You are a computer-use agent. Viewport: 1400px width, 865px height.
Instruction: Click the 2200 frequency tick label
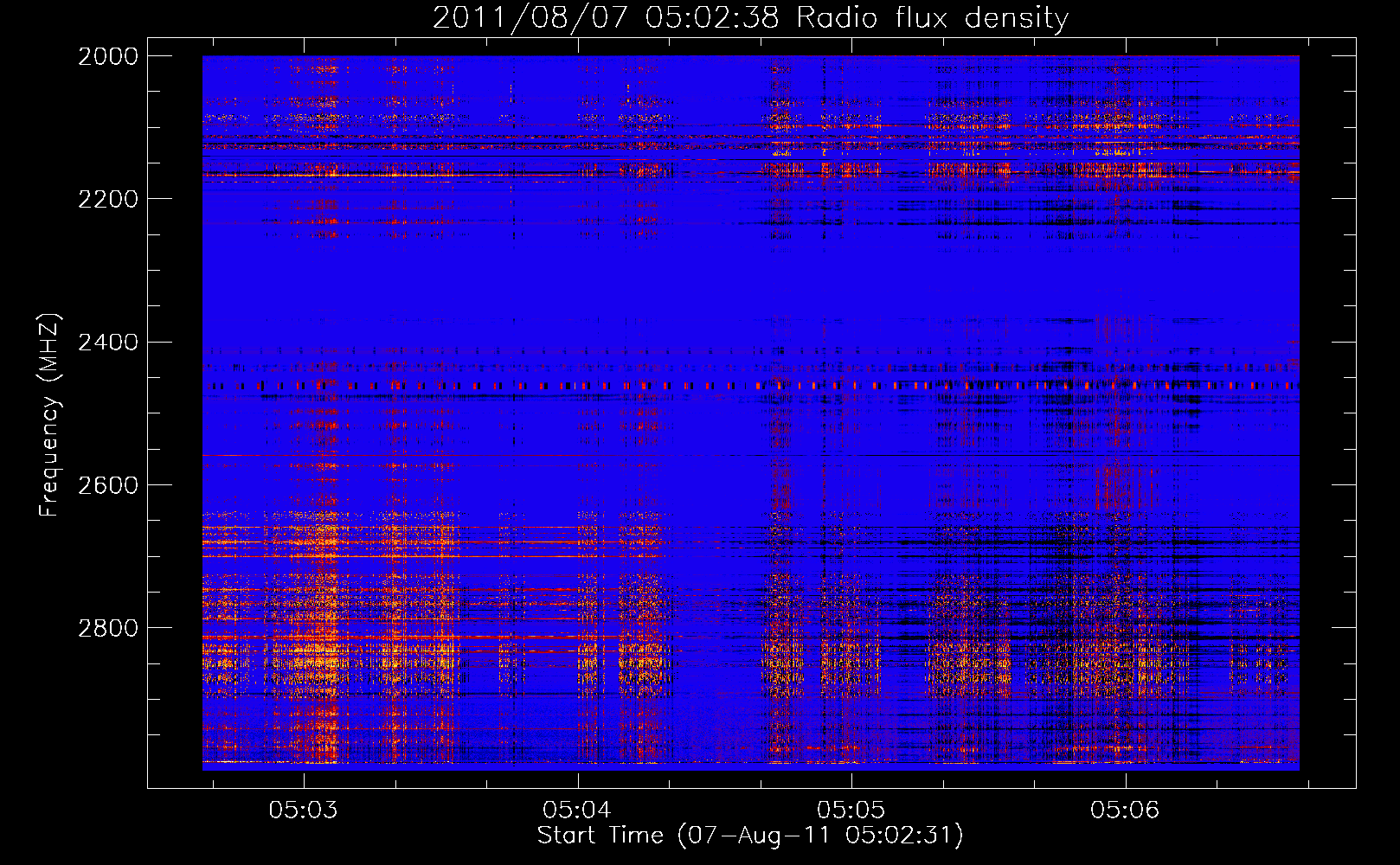tap(108, 199)
